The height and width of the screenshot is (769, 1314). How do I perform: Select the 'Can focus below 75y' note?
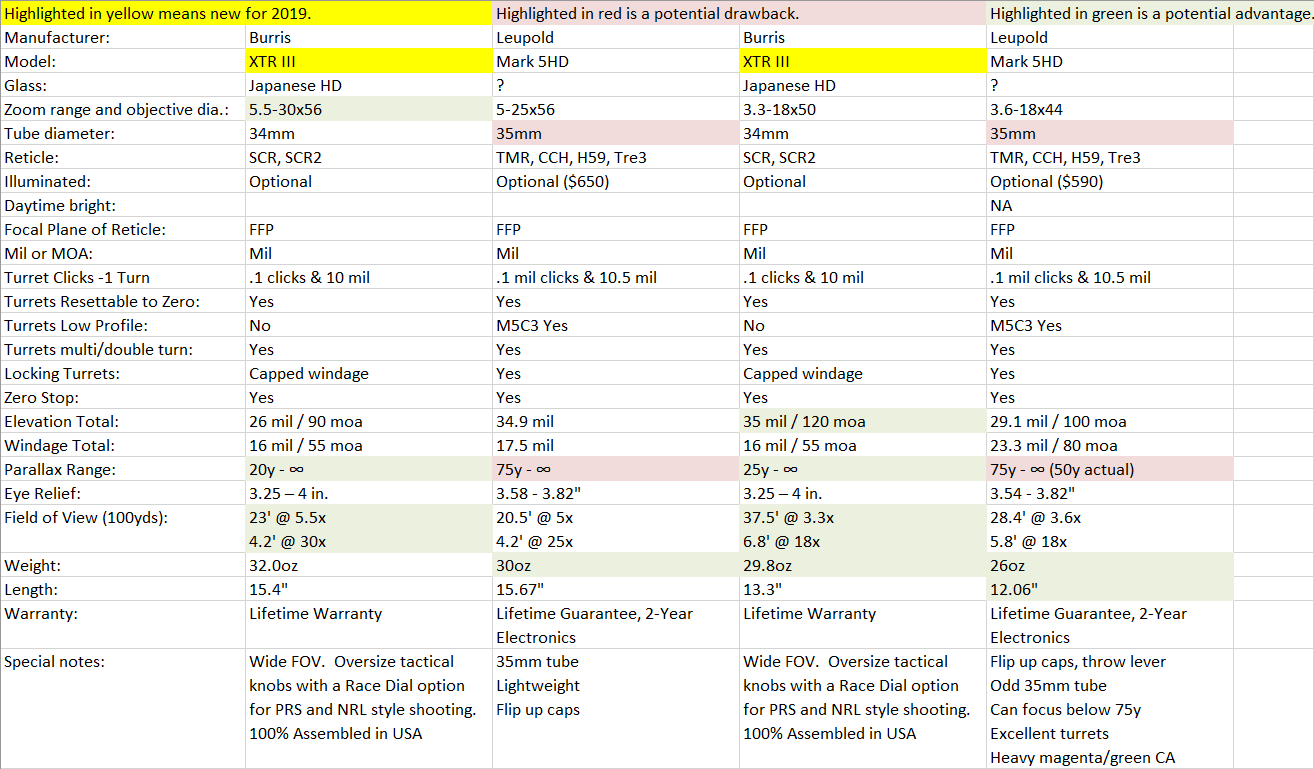point(1066,709)
